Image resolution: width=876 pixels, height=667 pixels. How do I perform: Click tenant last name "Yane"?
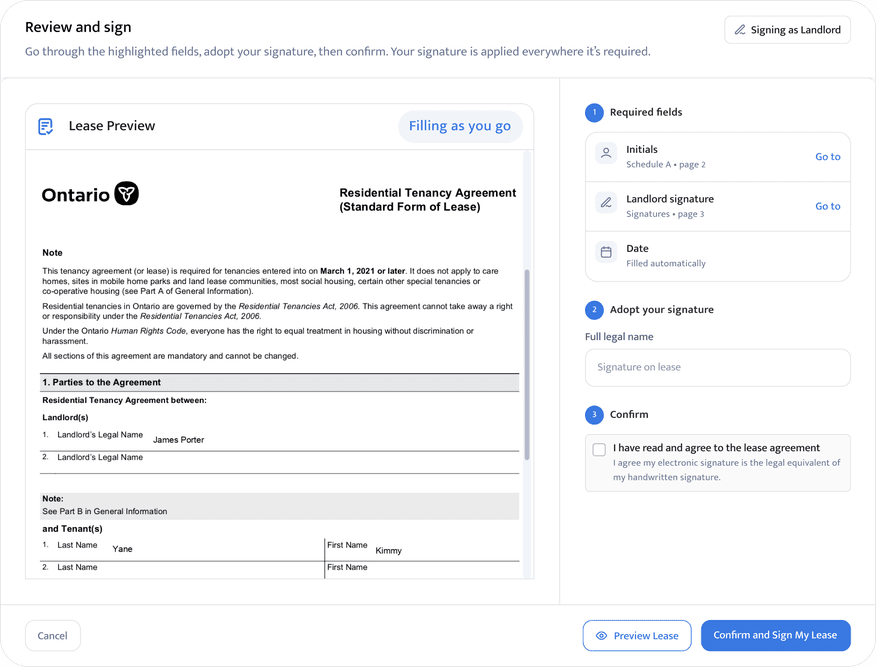point(122,549)
